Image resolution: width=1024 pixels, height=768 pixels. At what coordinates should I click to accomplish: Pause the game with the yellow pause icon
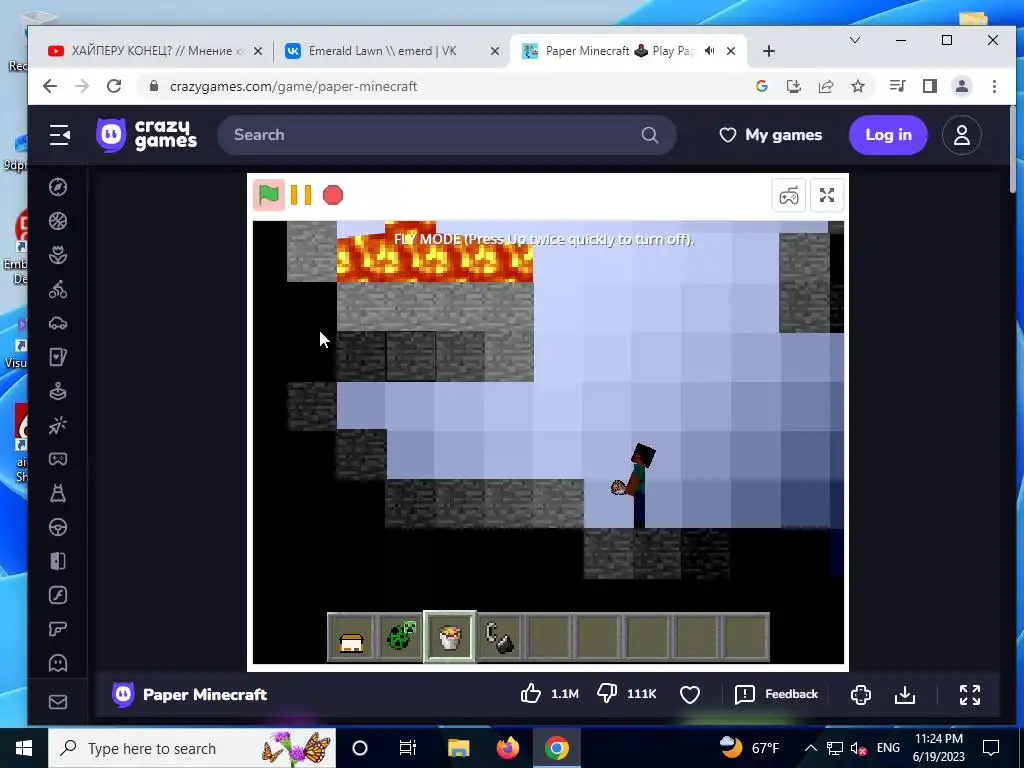click(x=301, y=195)
